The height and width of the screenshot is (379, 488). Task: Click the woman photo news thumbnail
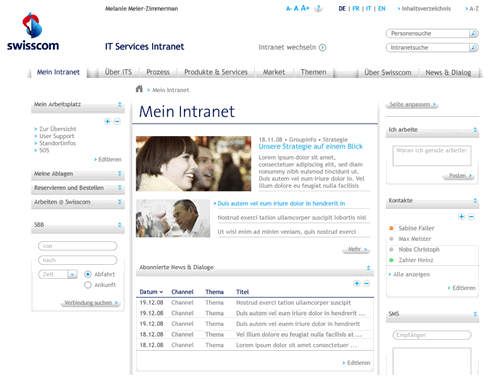pos(193,164)
